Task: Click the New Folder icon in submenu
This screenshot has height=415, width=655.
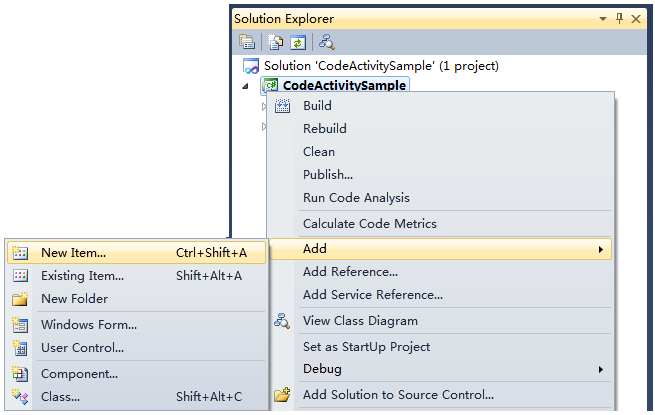Action: click(20, 299)
